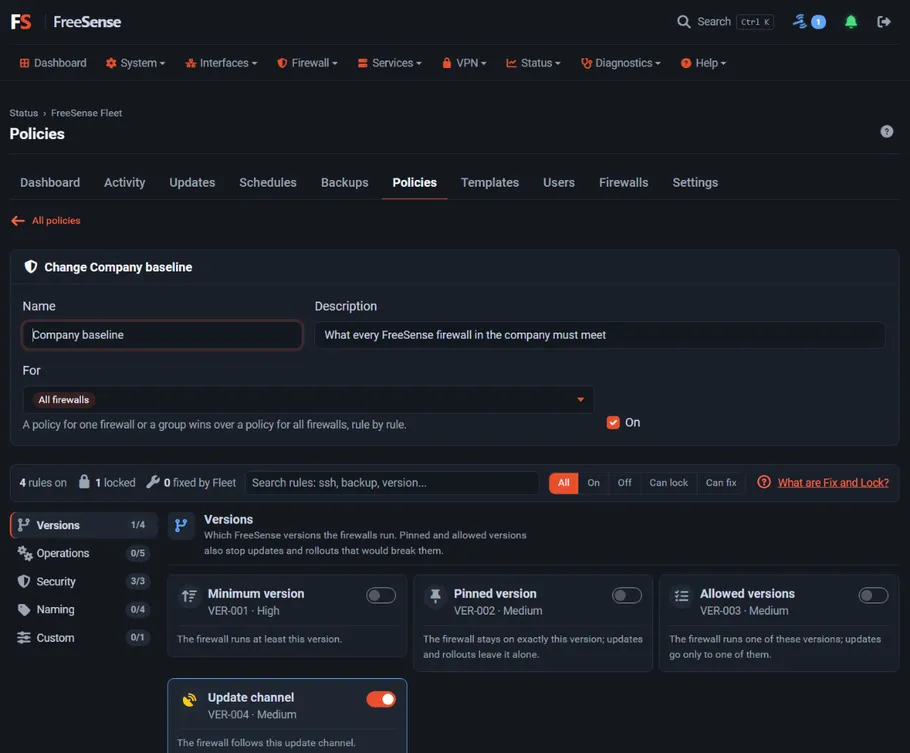Enable the Minimum version toggle

coord(381,595)
